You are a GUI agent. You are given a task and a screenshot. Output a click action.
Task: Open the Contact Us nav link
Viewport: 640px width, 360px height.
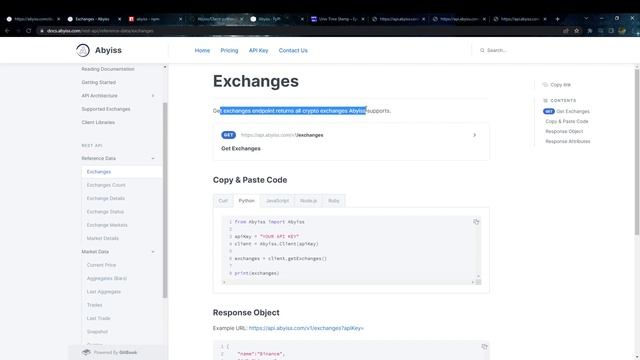tap(293, 51)
